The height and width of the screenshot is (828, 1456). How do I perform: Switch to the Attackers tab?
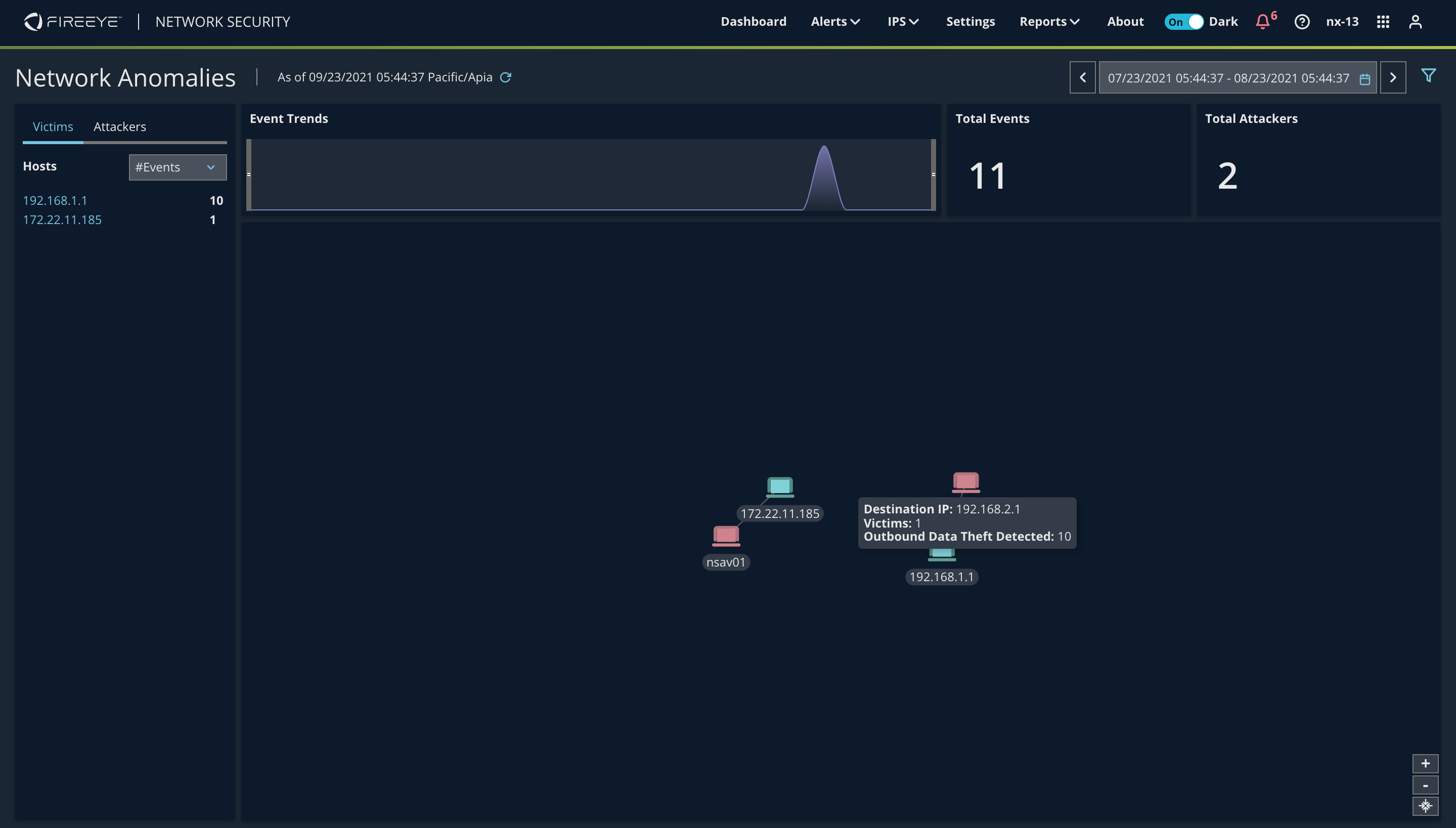click(x=119, y=127)
